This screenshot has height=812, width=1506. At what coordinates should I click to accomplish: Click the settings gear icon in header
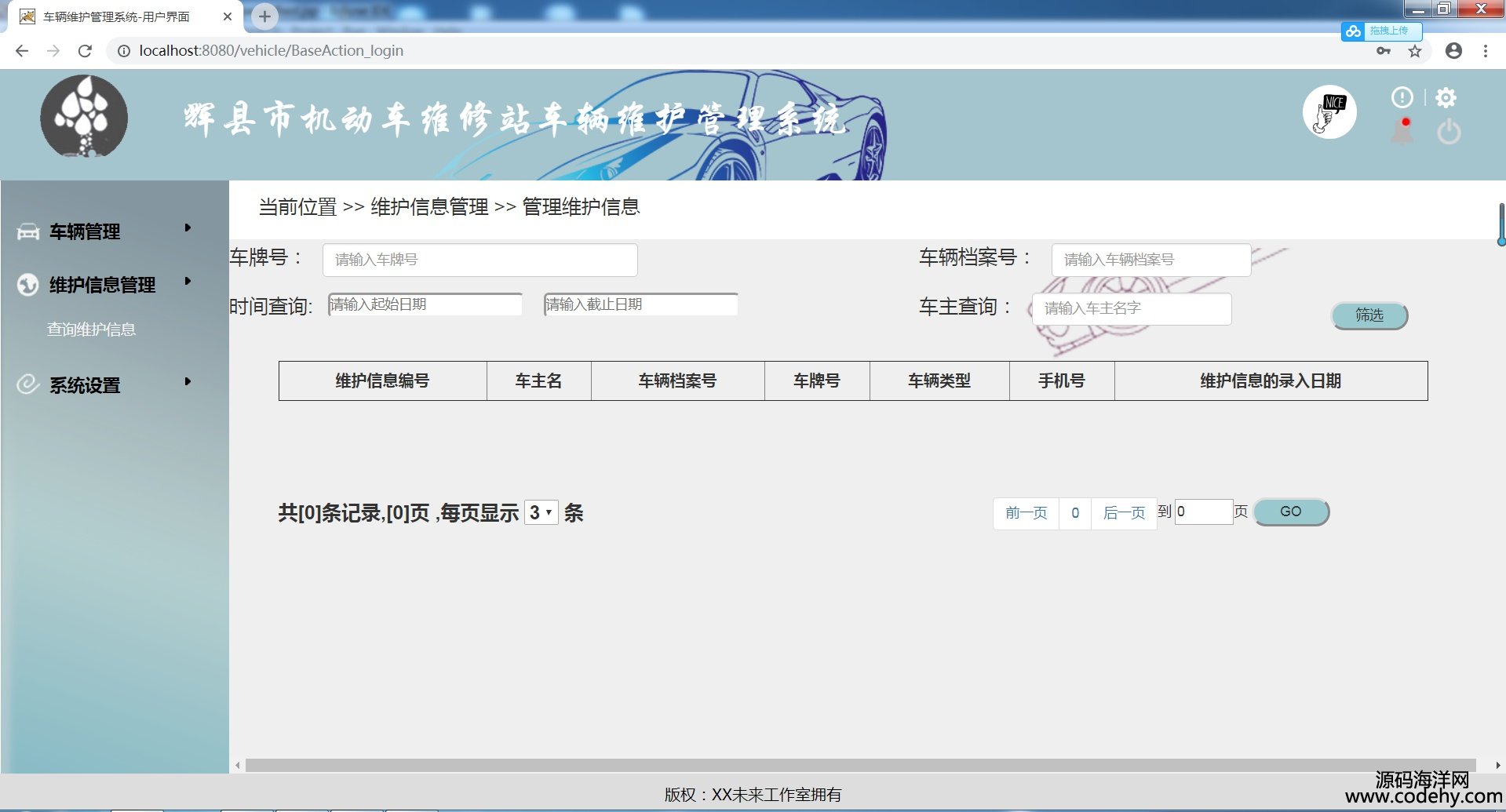pyautogui.click(x=1446, y=98)
